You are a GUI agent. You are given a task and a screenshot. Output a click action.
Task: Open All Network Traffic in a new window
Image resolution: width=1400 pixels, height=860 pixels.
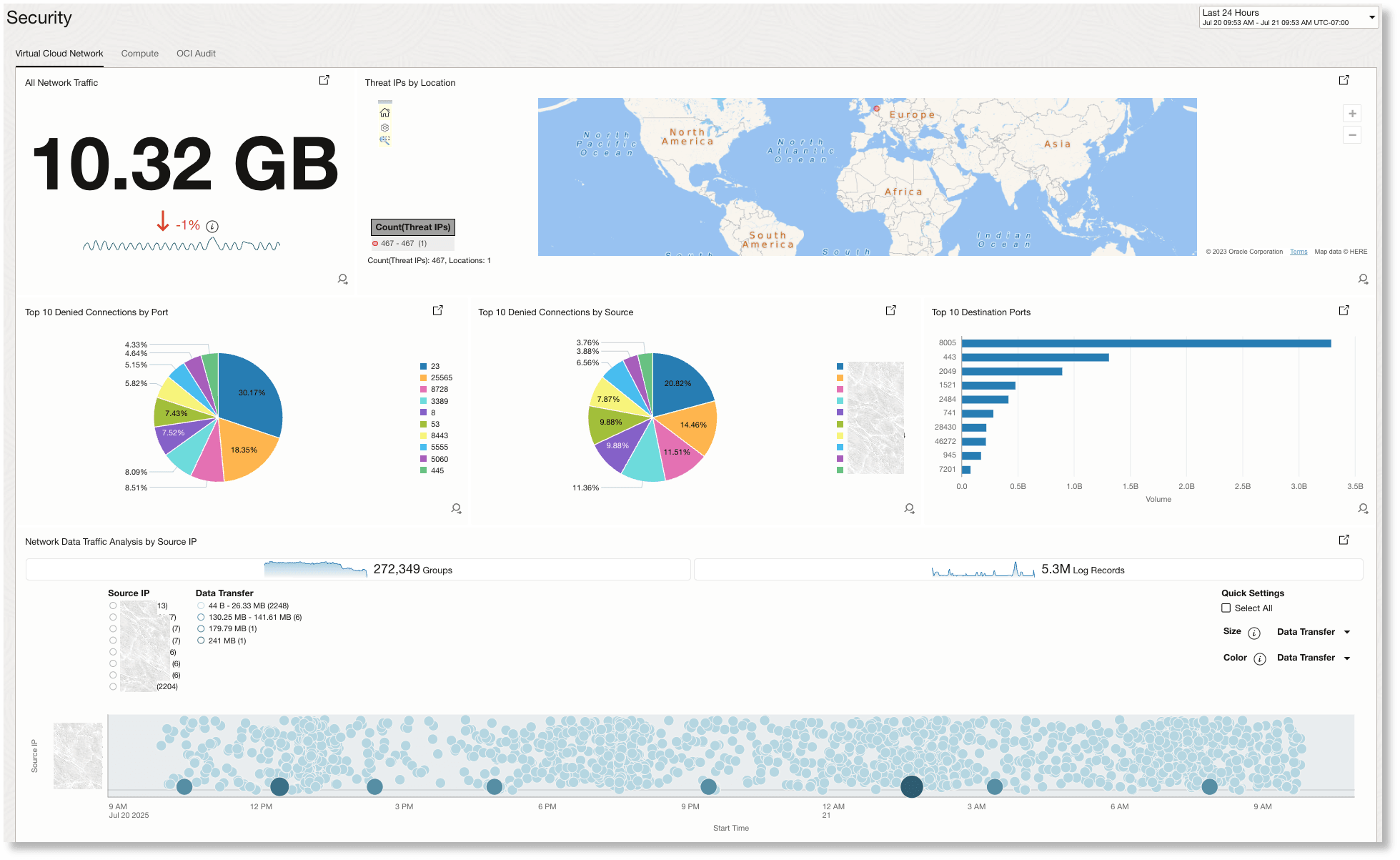coord(324,80)
